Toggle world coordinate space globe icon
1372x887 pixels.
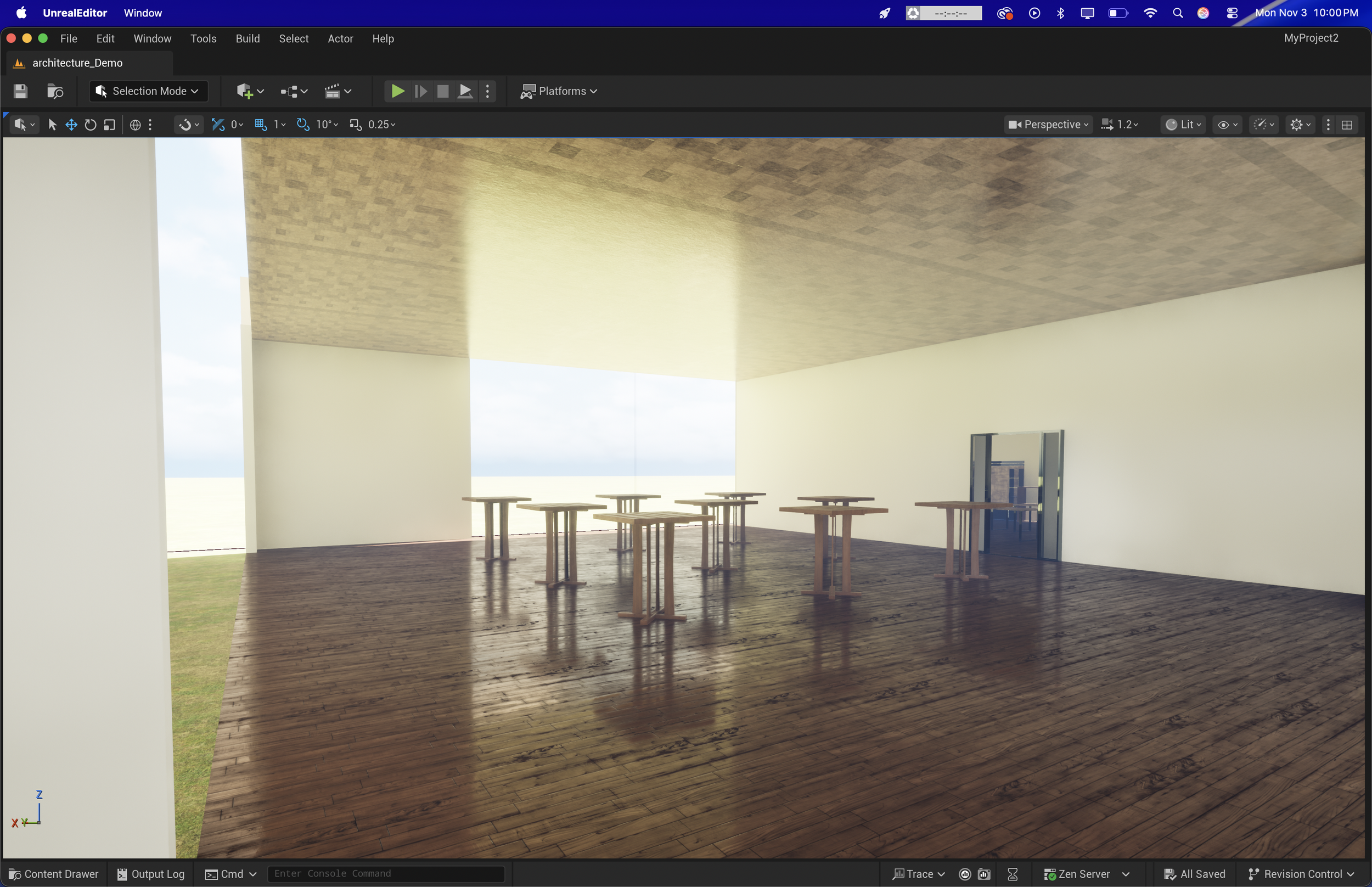tap(136, 125)
